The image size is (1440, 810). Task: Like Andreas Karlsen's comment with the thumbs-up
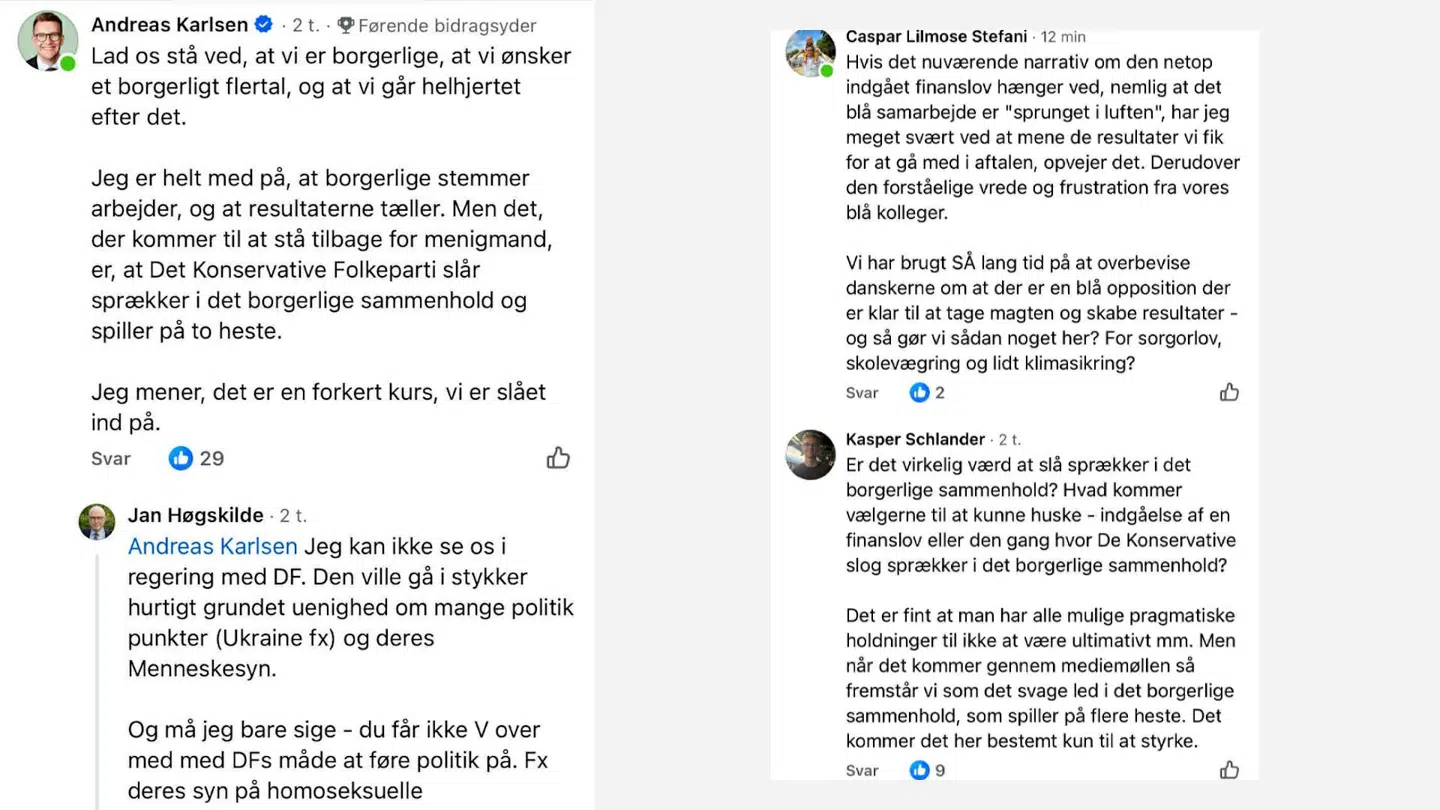click(x=558, y=457)
